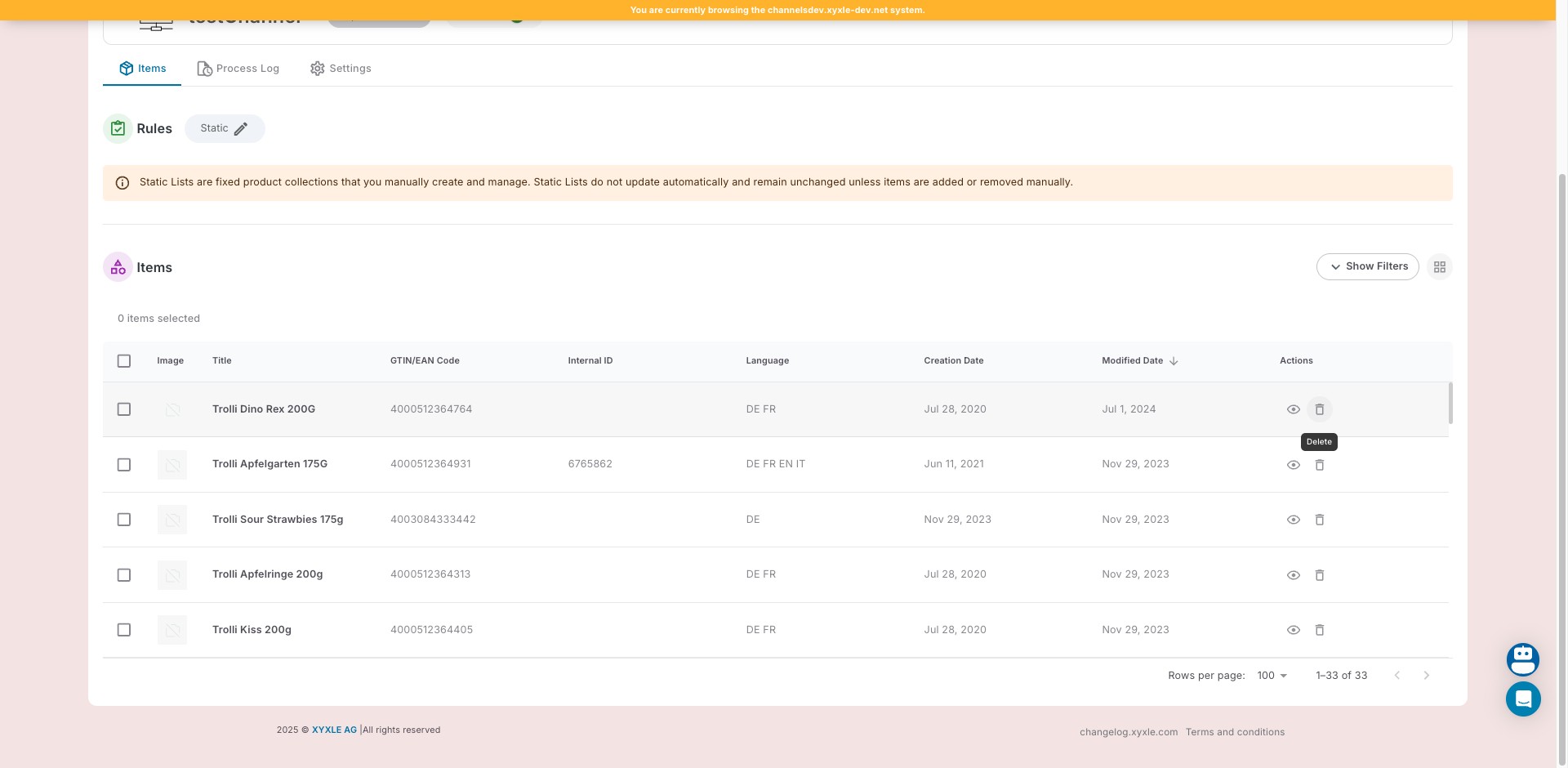
Task: View details of Trolli Apfelgarten 175G
Action: click(1293, 465)
